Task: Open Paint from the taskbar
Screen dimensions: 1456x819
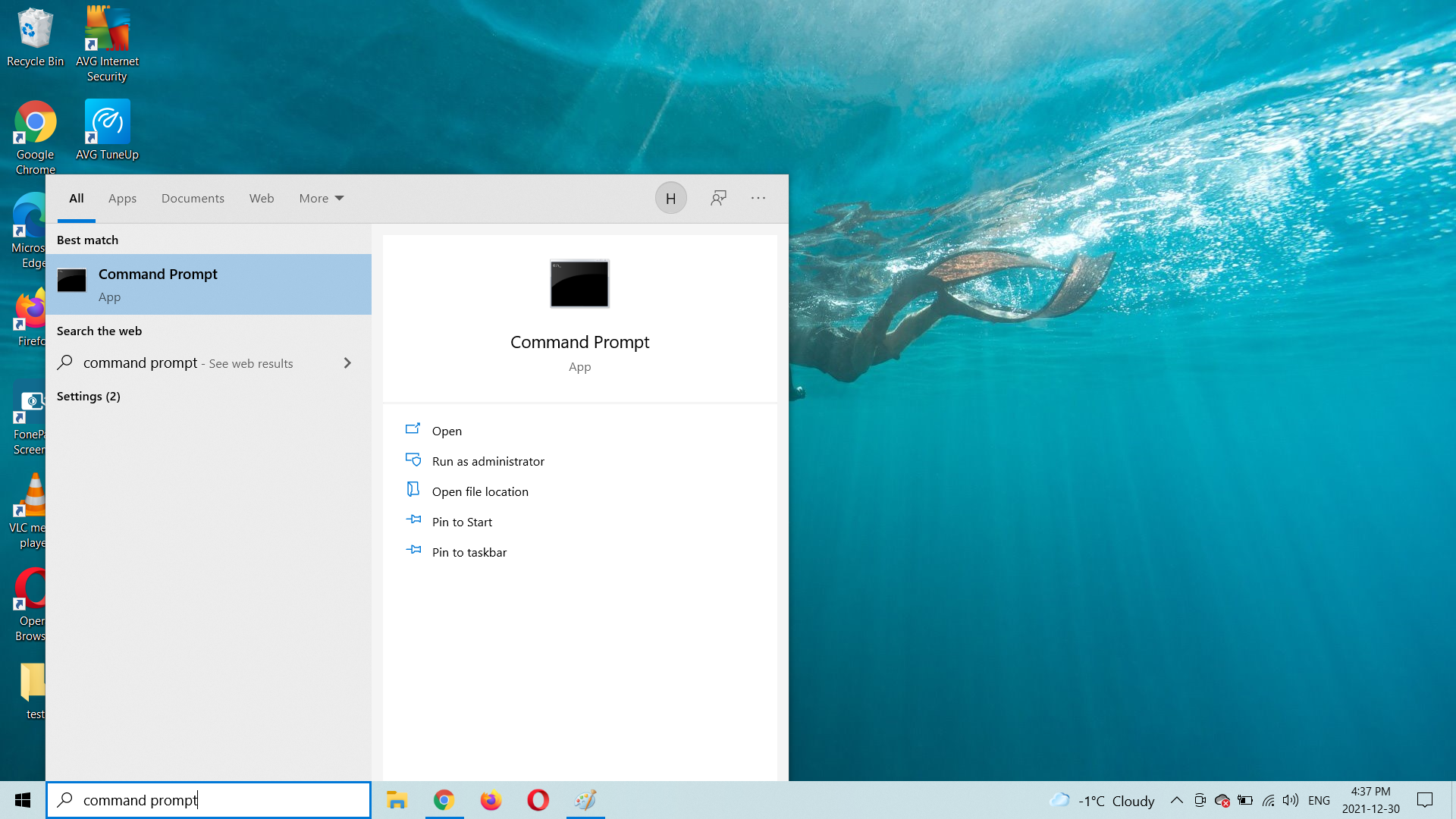Action: (585, 800)
